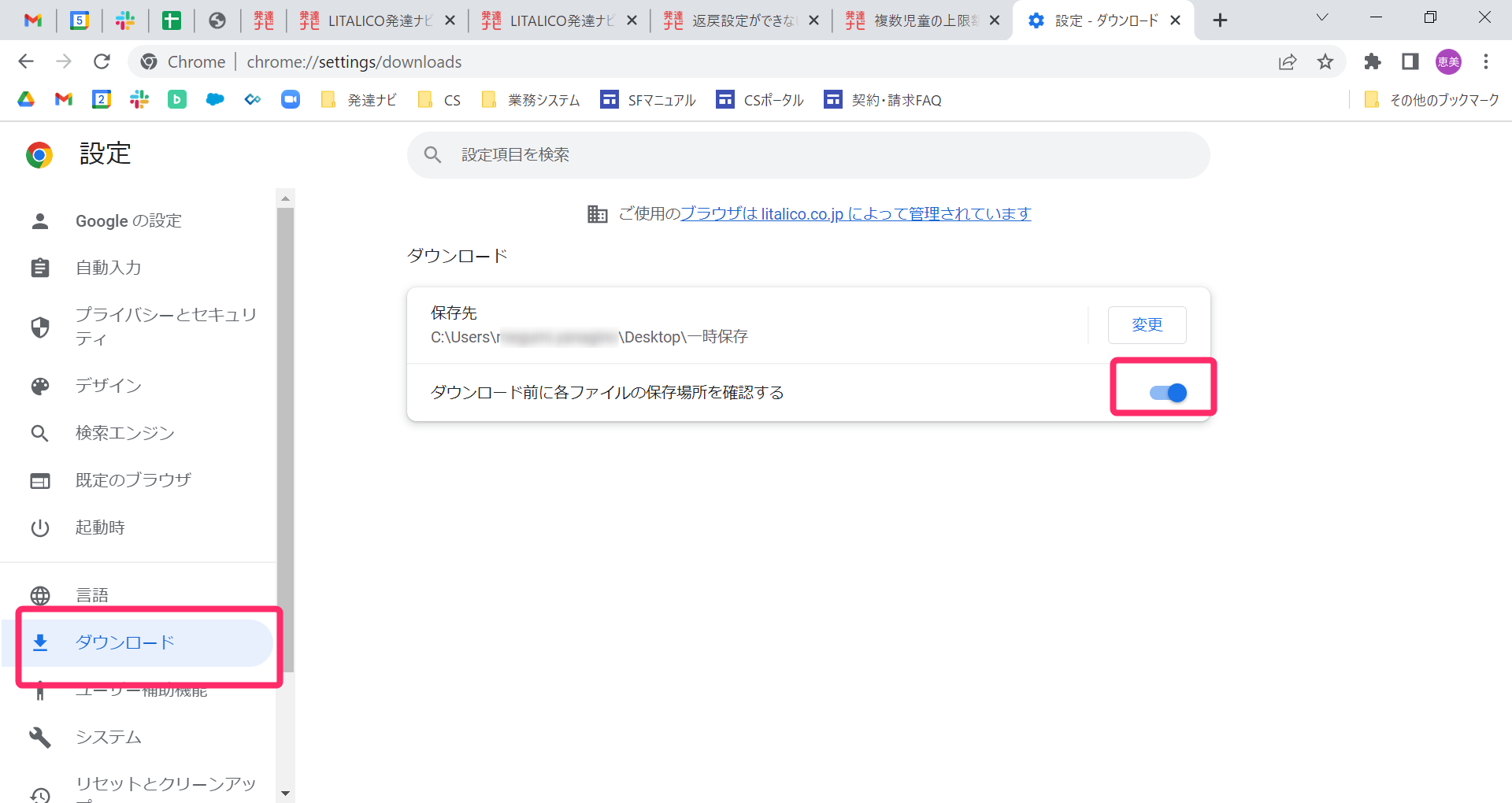The image size is (1512, 803).
Task: Expand the 発達ナビ bookmark folder
Action: point(359,100)
